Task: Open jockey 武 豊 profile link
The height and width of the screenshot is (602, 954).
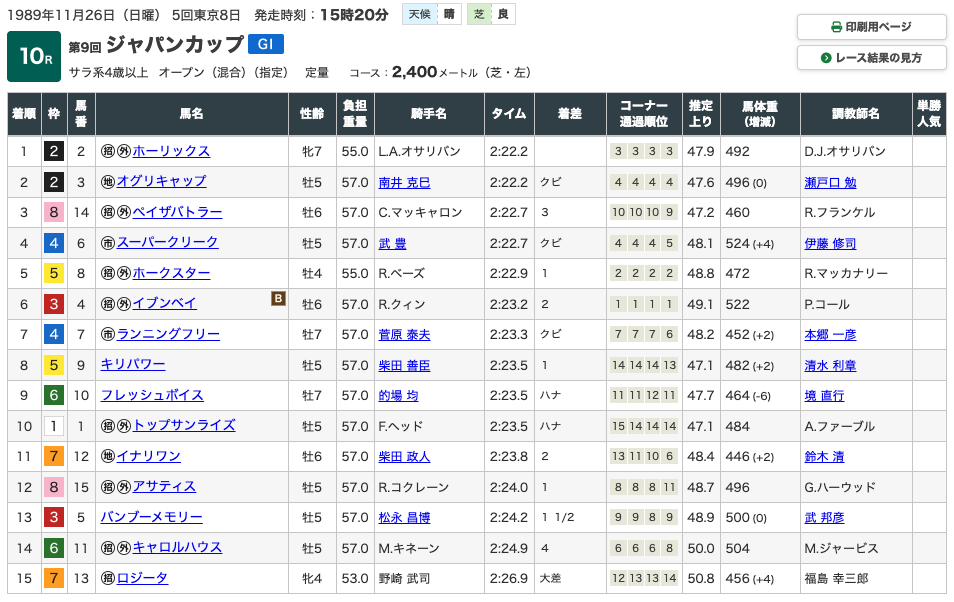Action: click(392, 243)
